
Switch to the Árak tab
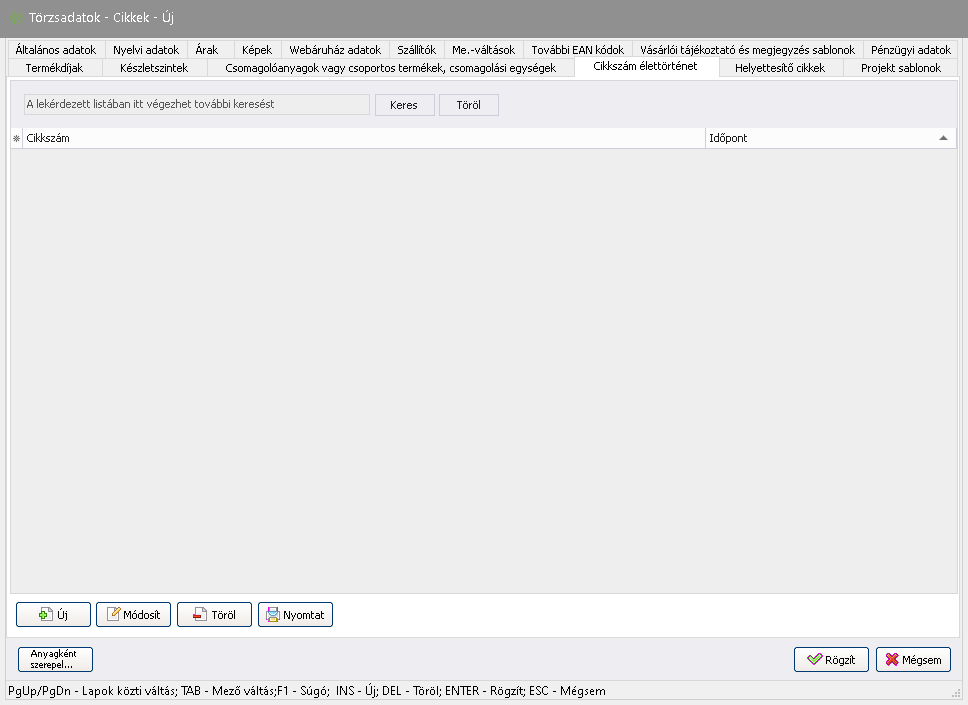(207, 49)
